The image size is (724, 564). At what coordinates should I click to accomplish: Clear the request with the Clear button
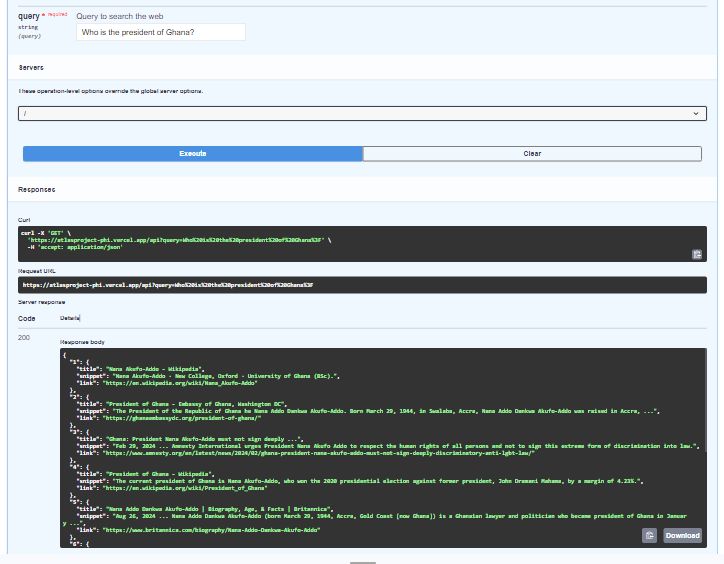532,154
